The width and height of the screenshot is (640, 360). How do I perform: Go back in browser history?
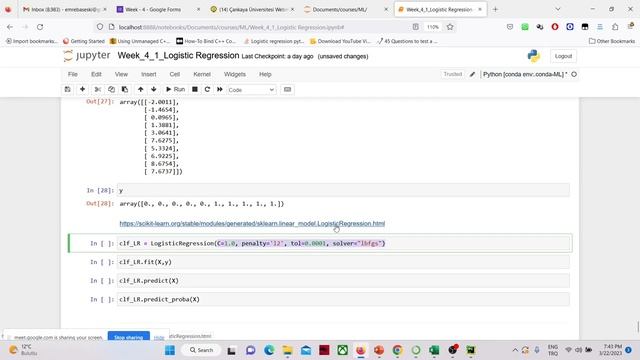(x=10, y=27)
